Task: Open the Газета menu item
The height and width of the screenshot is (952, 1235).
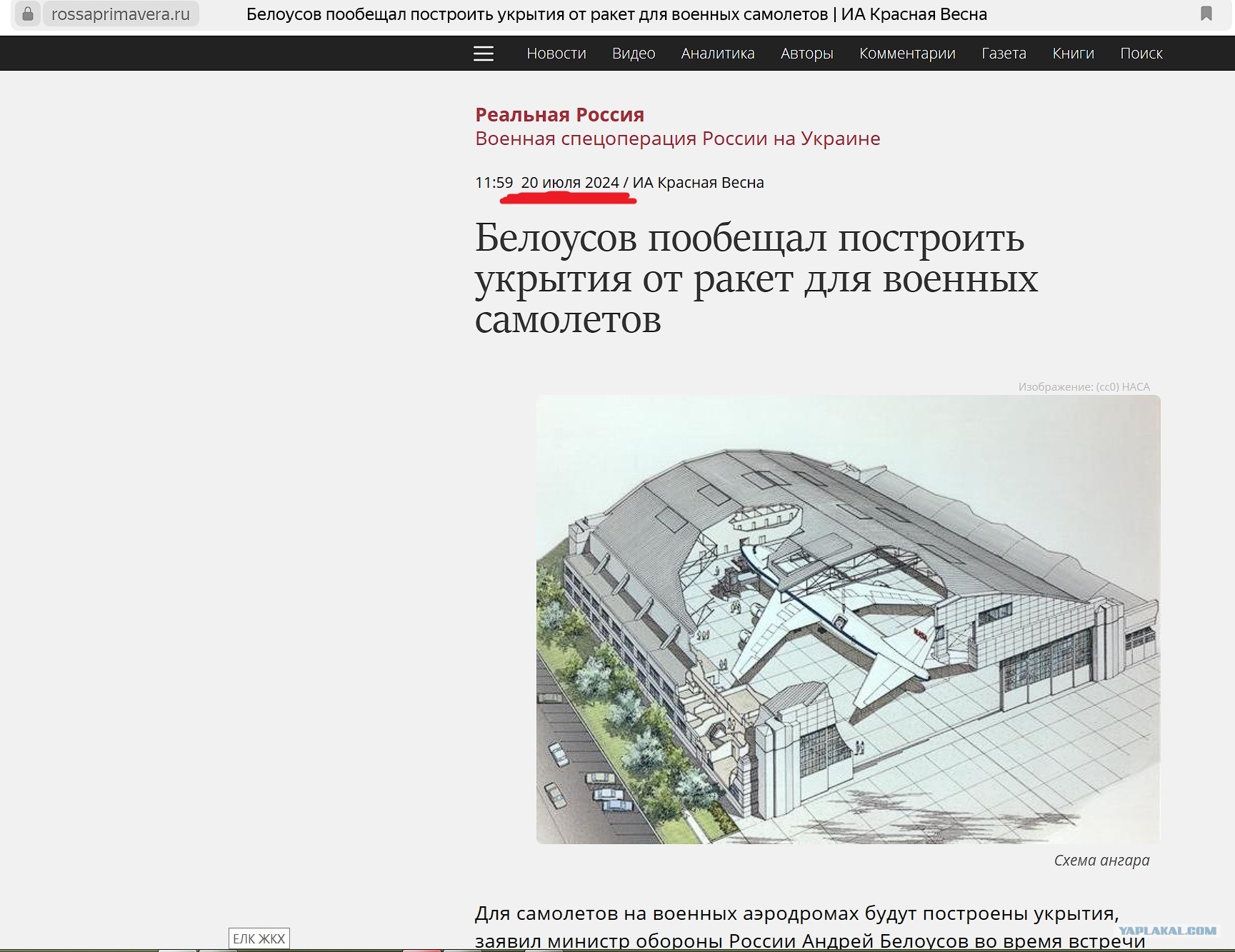Action: tap(1004, 54)
